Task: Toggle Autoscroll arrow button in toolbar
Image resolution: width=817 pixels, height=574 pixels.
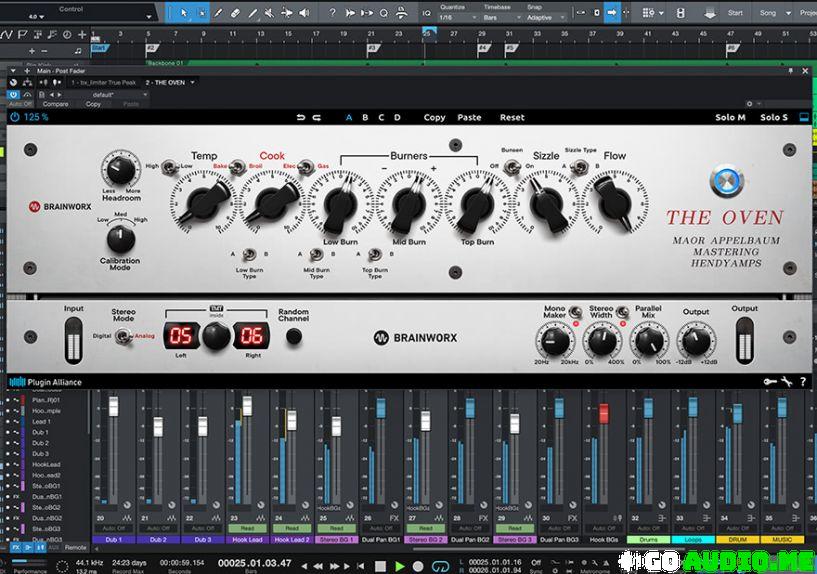Action: tap(612, 13)
